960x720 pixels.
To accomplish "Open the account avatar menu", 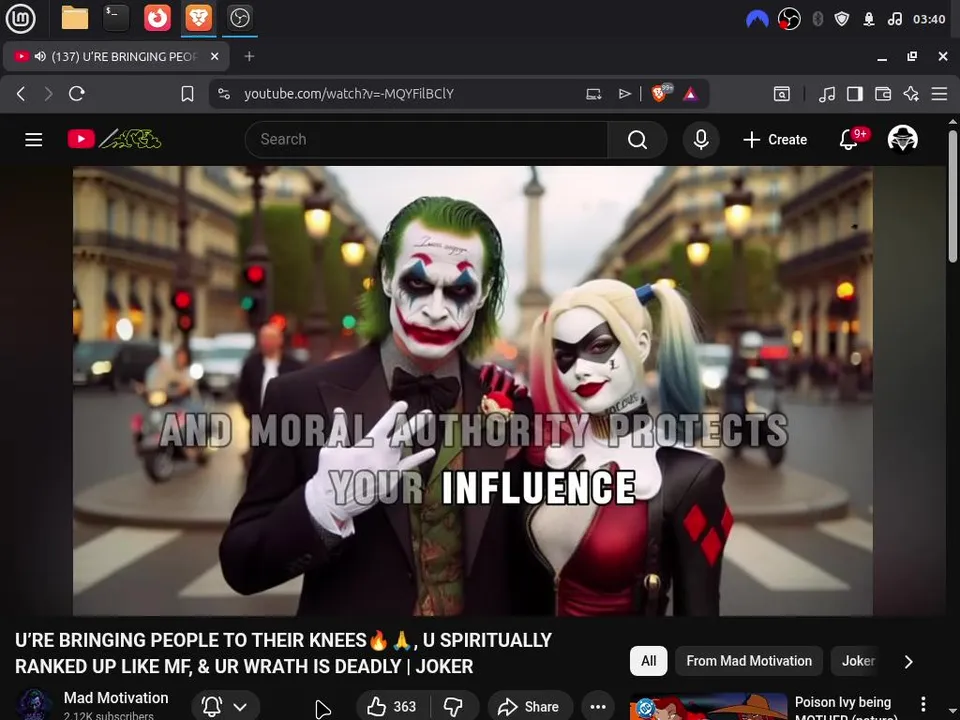I will pyautogui.click(x=903, y=140).
